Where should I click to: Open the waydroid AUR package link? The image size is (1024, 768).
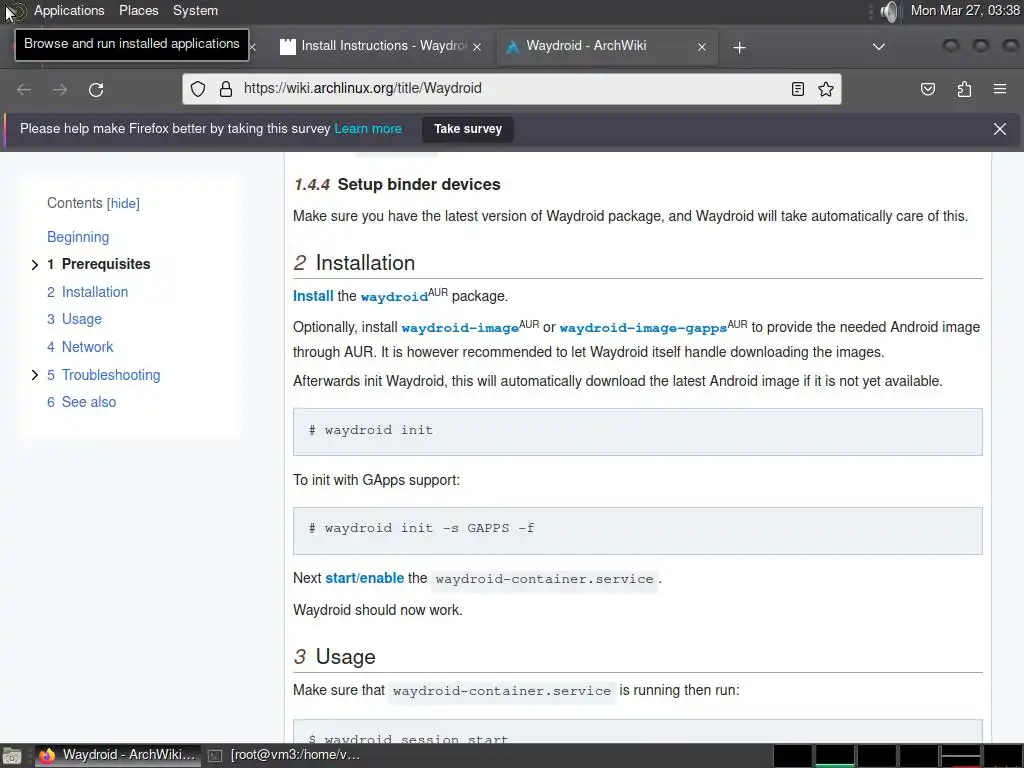[394, 296]
